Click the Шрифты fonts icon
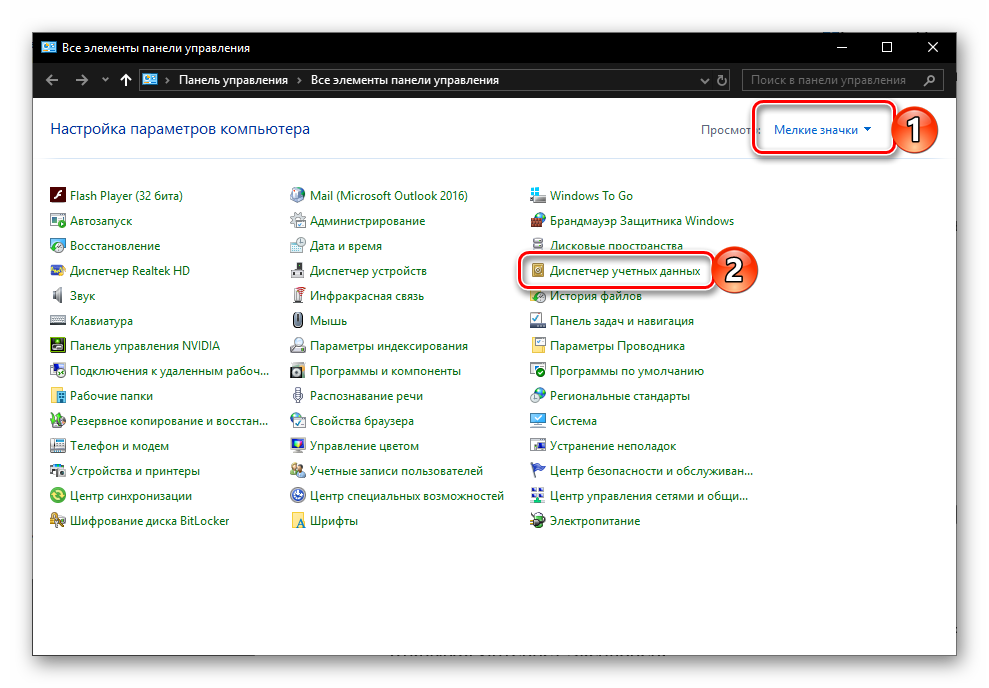Image resolution: width=989 pixels, height=688 pixels. (x=298, y=521)
